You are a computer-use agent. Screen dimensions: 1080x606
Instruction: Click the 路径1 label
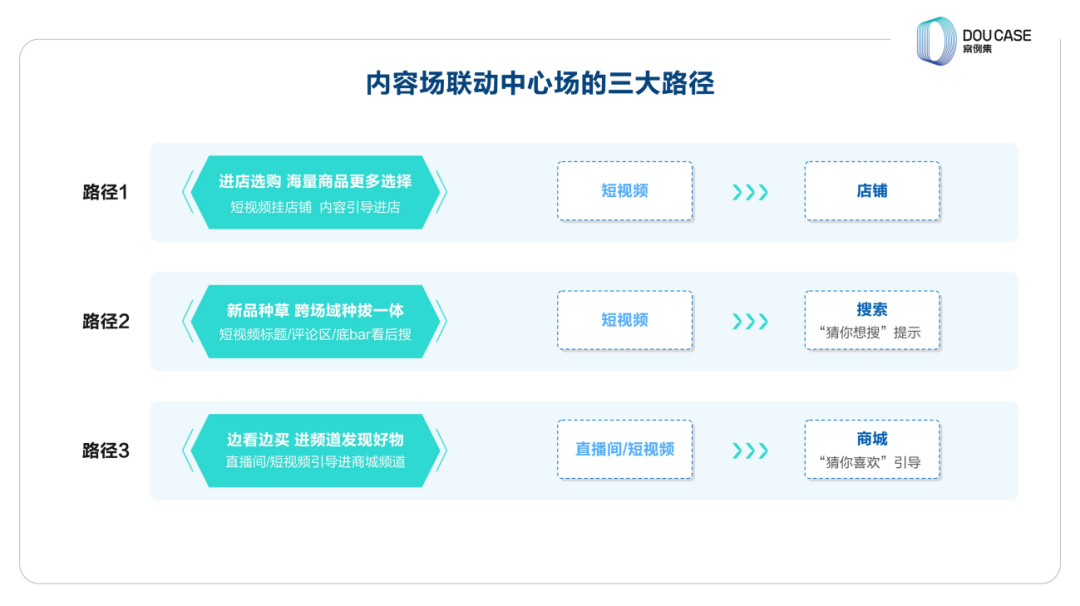coord(106,192)
